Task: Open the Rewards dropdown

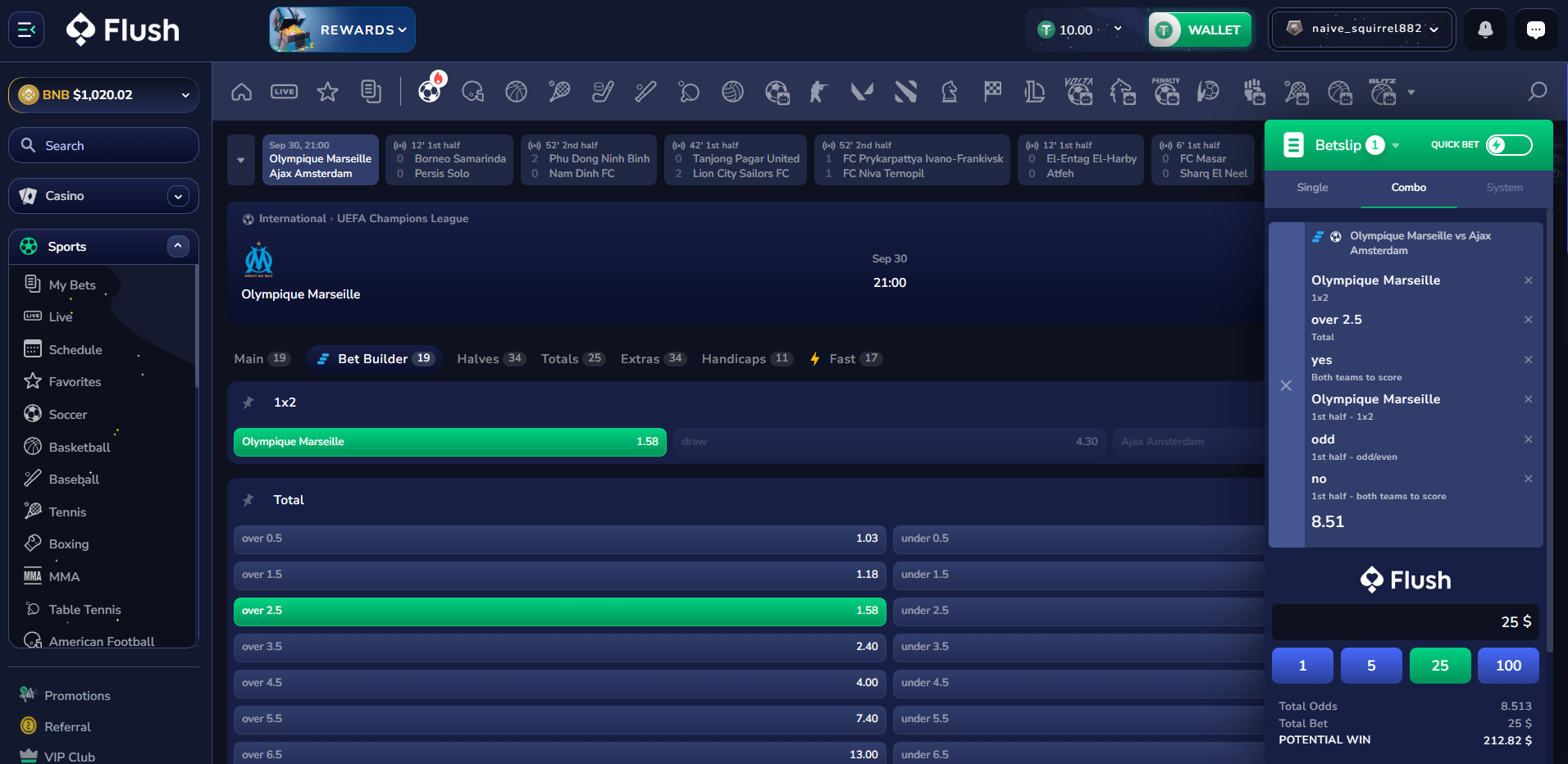Action: [343, 30]
